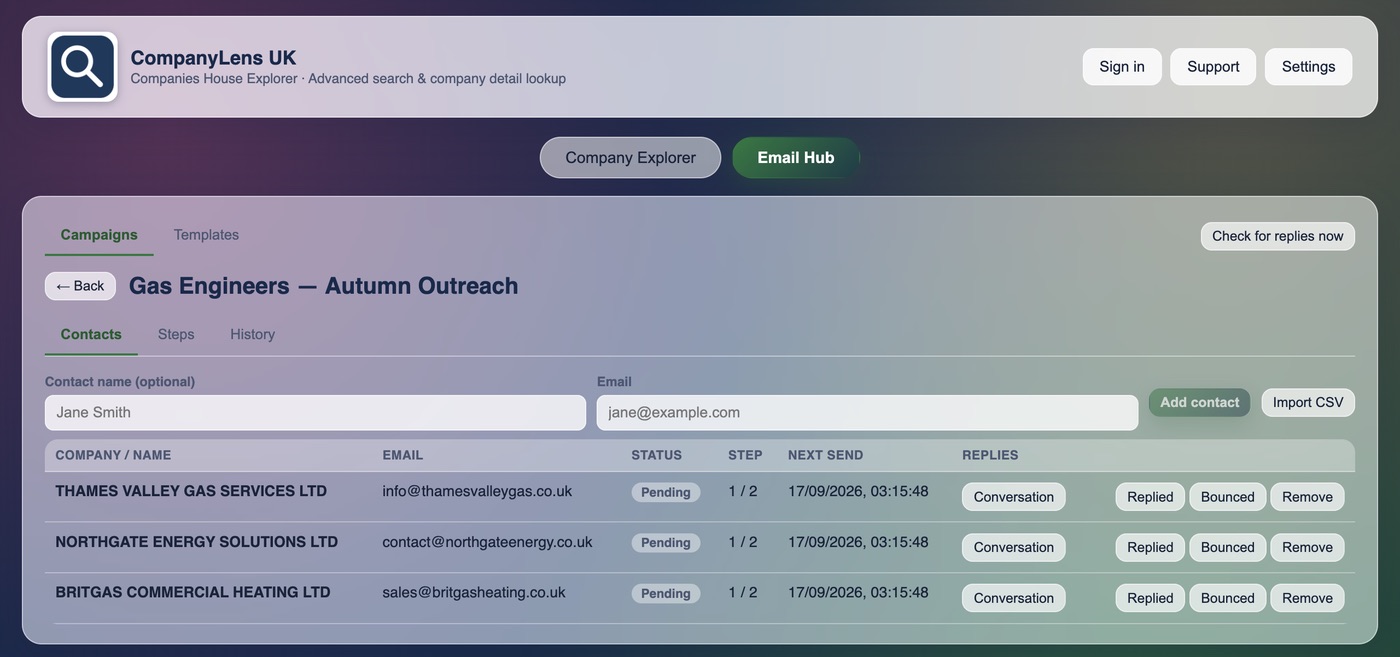The height and width of the screenshot is (657, 1400).
Task: Click BRITGAS COMMERCIAL HEATING LTD name
Action: pos(193,592)
